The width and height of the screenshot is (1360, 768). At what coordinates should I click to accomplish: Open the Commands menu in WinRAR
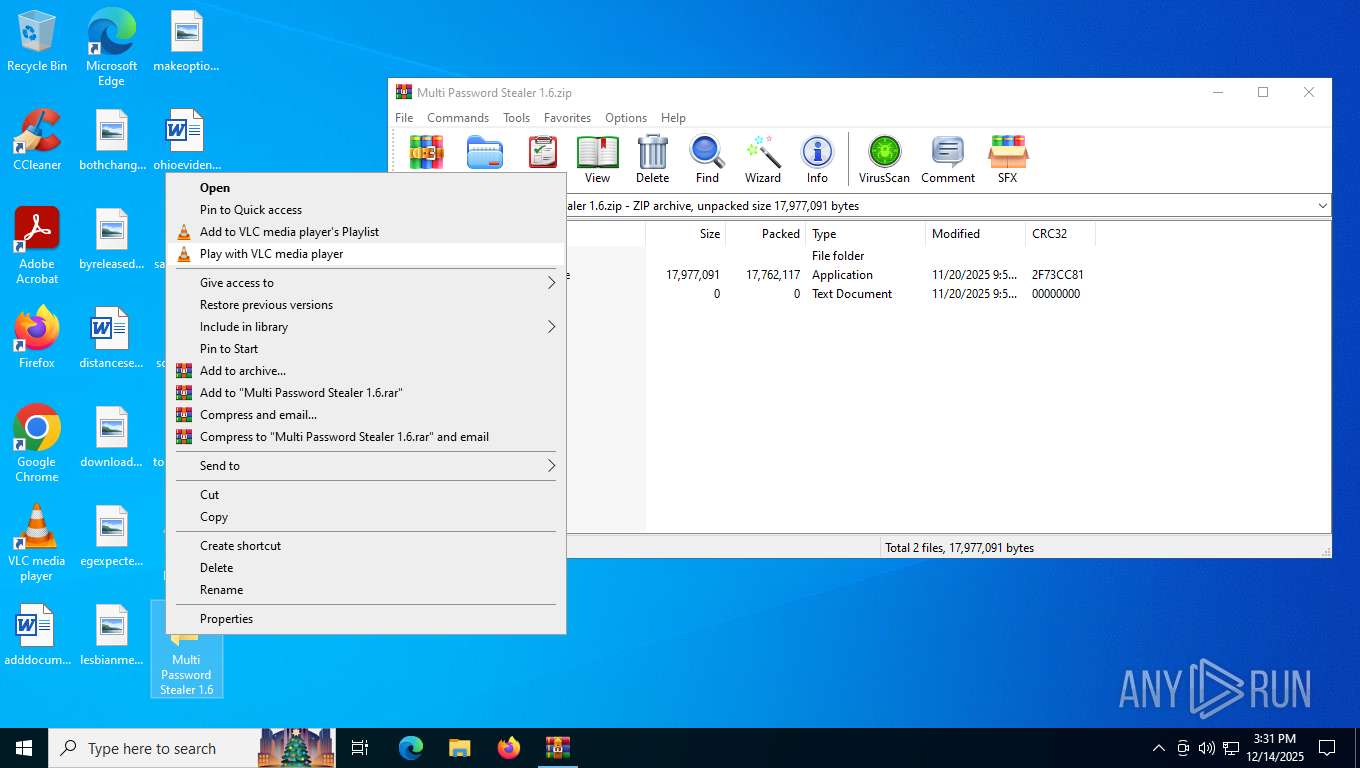pyautogui.click(x=458, y=118)
